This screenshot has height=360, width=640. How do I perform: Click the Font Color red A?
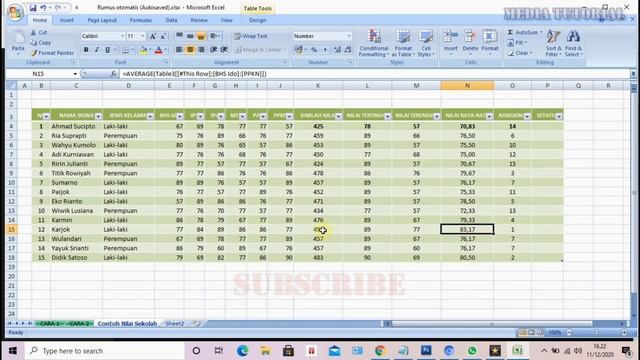[x=158, y=50]
